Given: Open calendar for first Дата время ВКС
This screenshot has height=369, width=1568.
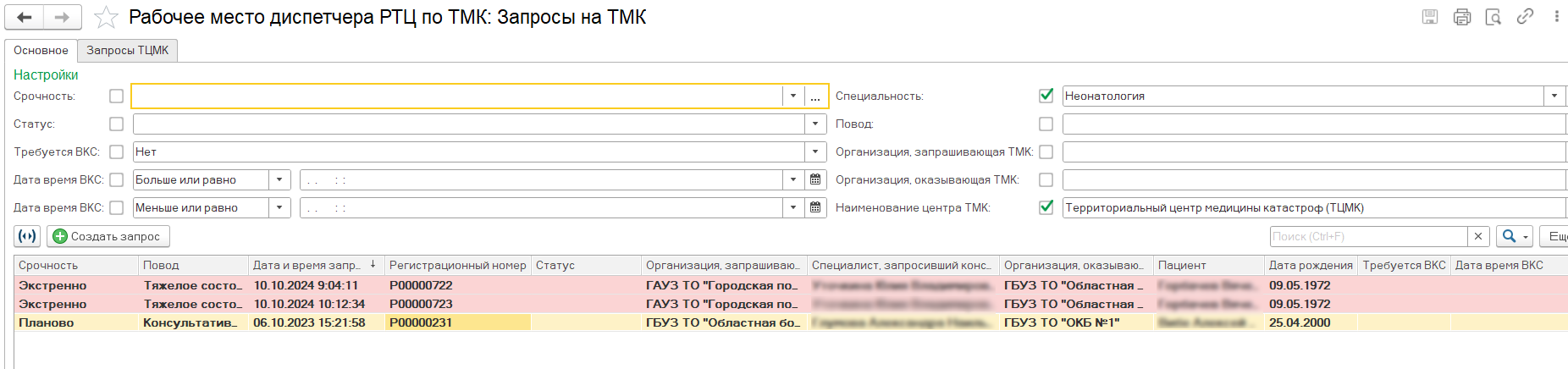Looking at the screenshot, I should coord(815,180).
